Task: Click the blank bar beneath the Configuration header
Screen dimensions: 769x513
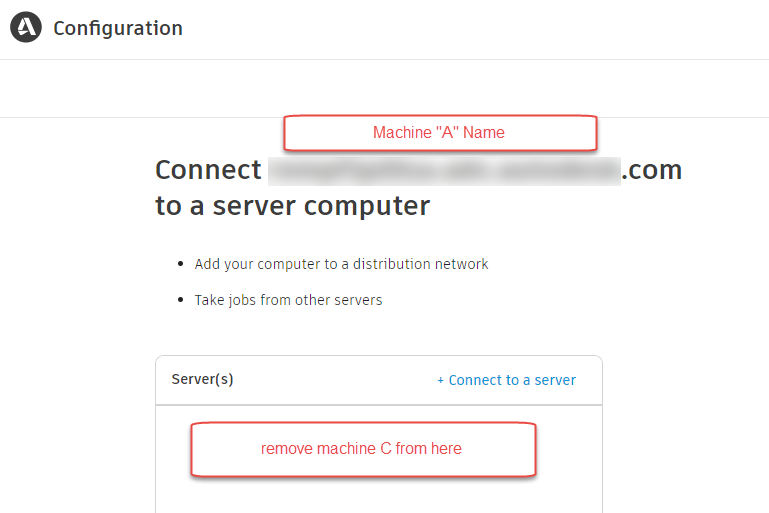Action: [384, 88]
